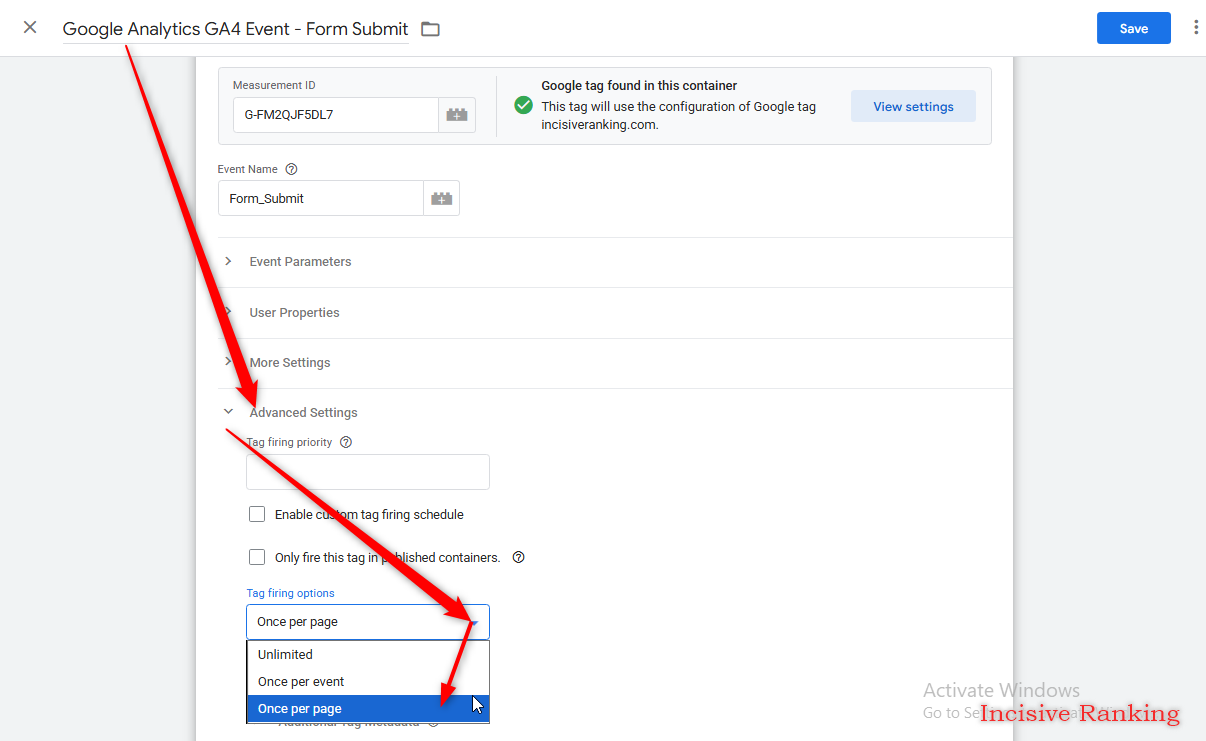Close the tag editor with X icon
Screen dimensions: 1206x741
(30, 28)
